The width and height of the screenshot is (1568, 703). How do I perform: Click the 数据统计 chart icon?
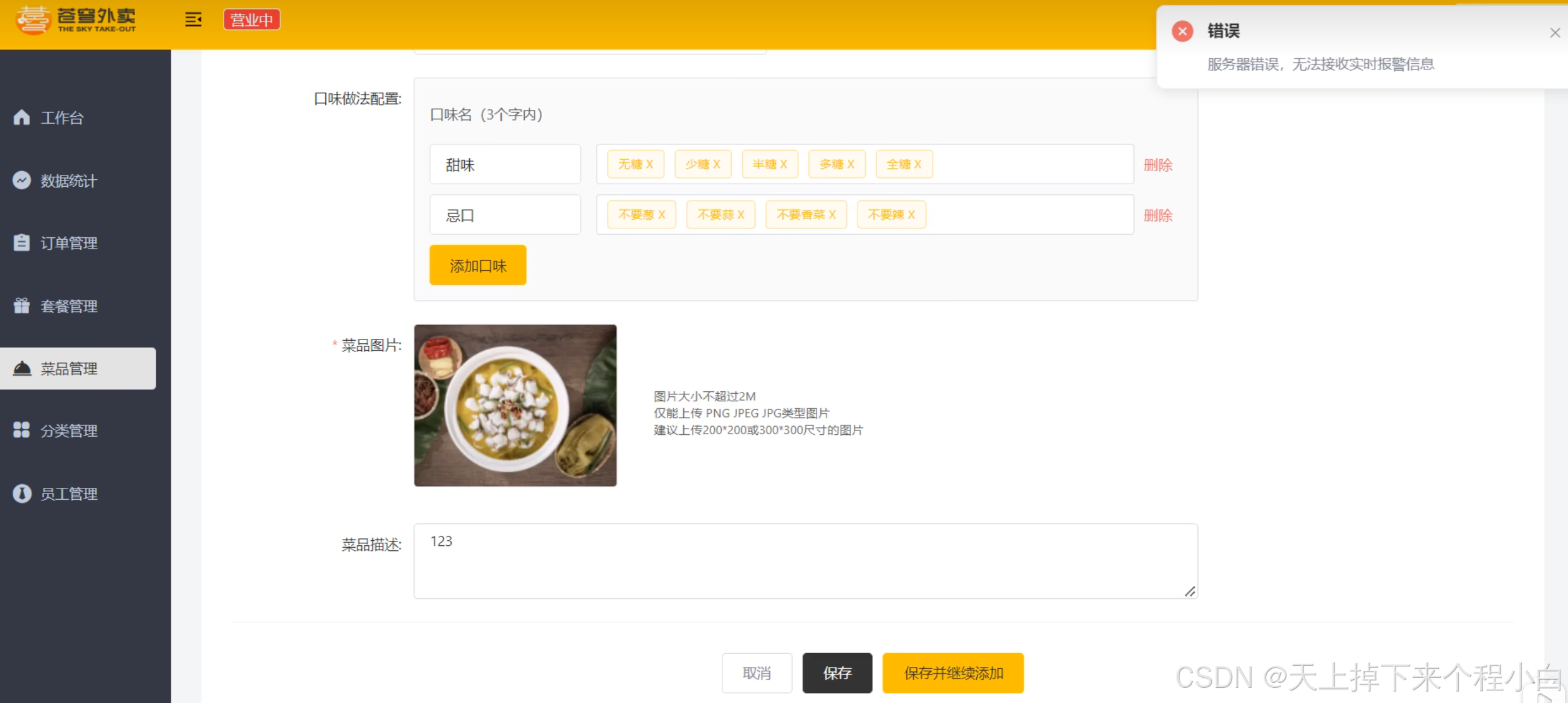(x=21, y=180)
